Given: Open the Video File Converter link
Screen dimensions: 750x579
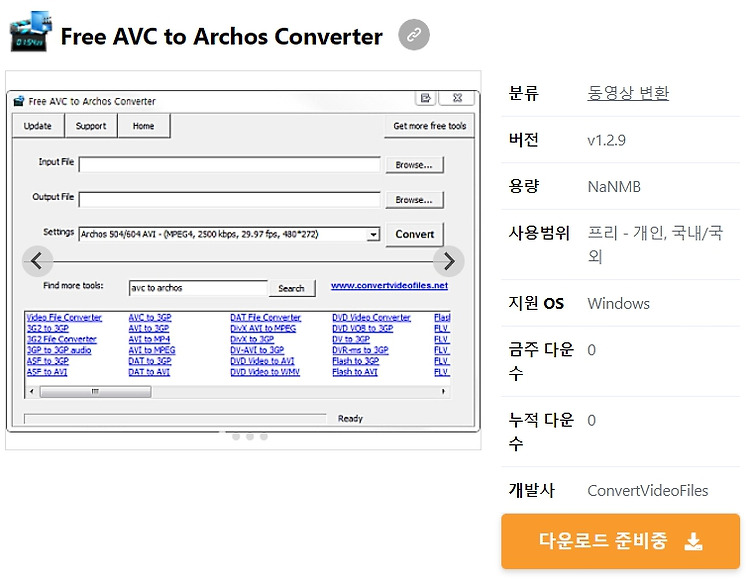Looking at the screenshot, I should (64, 317).
